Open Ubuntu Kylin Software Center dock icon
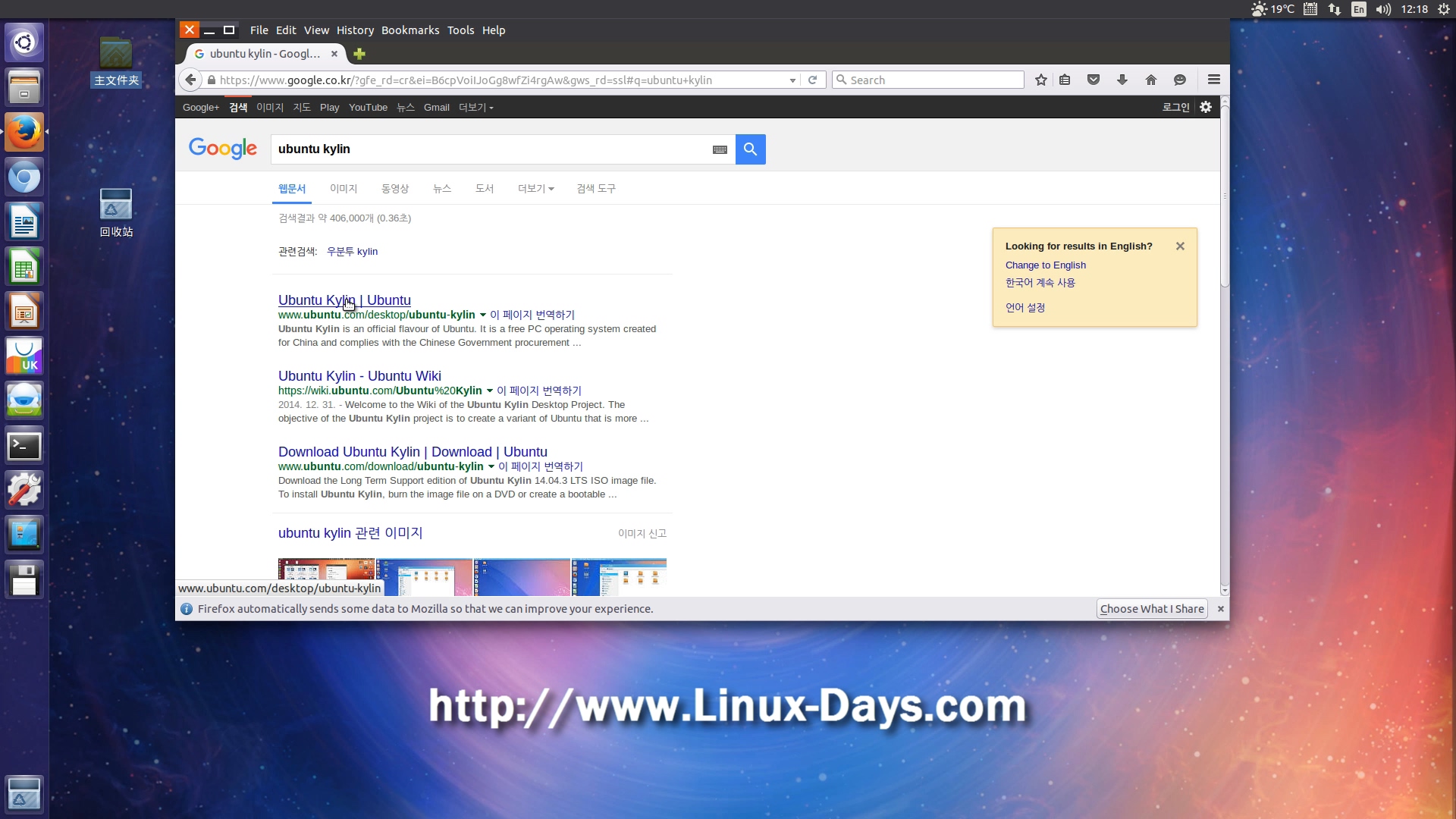The height and width of the screenshot is (819, 1456). pos(24,356)
